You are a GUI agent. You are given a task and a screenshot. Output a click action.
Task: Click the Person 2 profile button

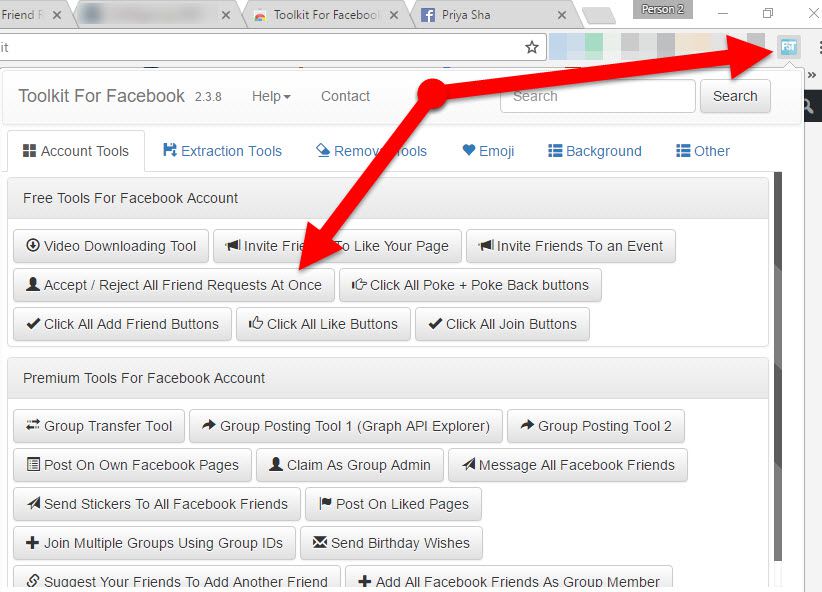pyautogui.click(x=663, y=9)
